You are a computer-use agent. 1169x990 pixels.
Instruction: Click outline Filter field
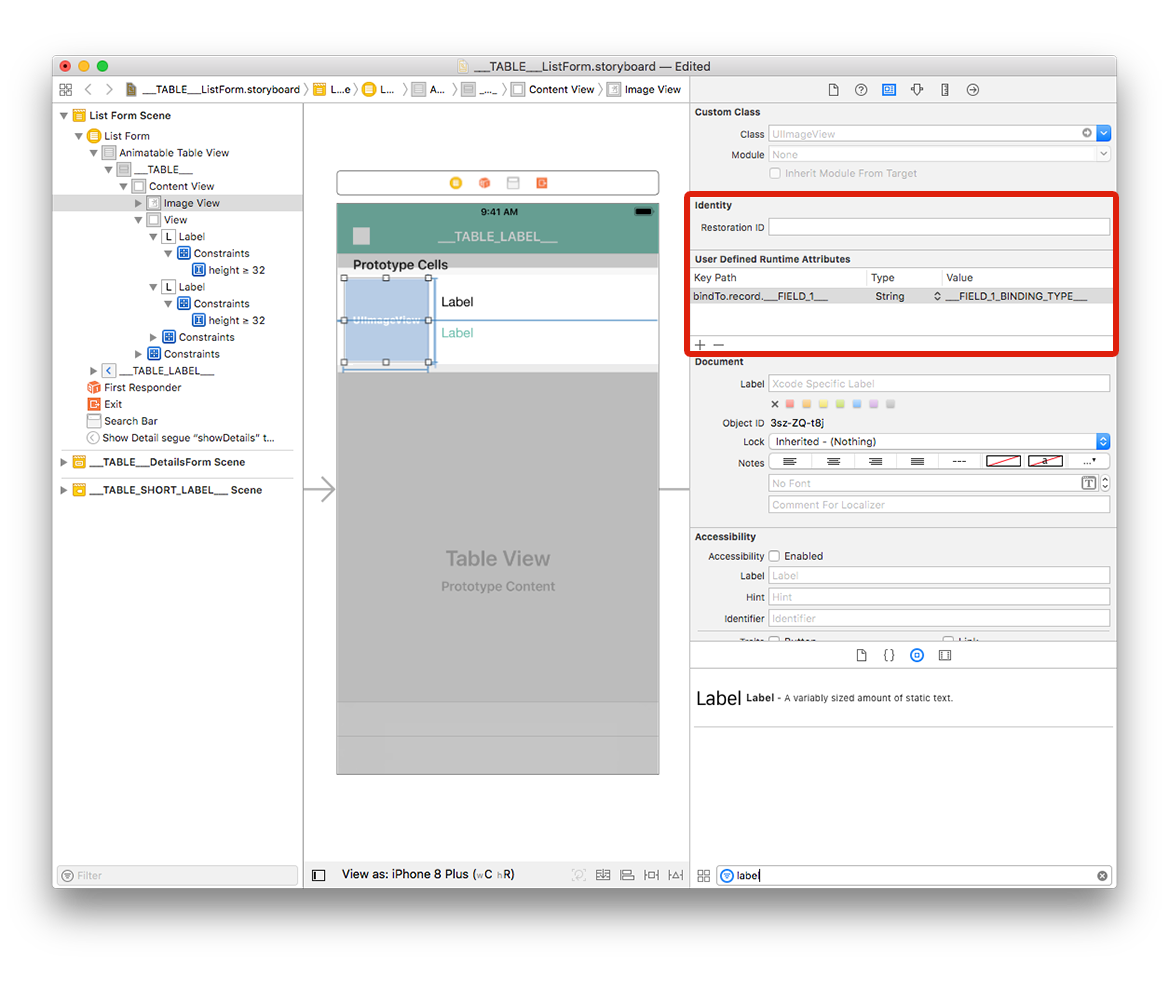point(177,875)
